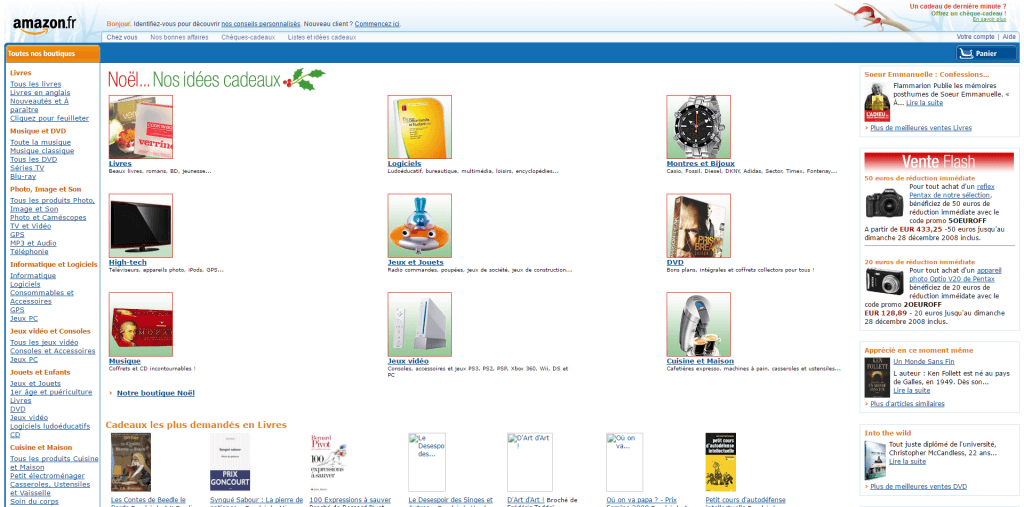Go to the Chez vous menu item

[122, 37]
